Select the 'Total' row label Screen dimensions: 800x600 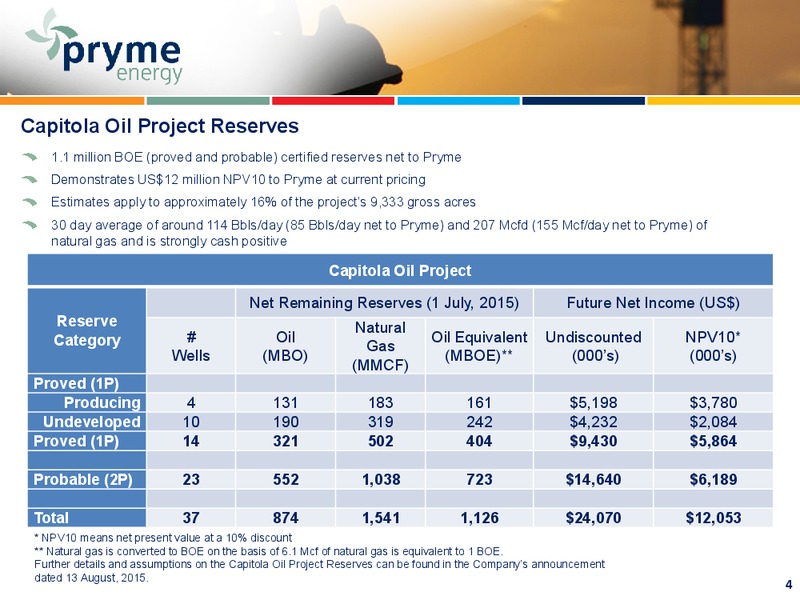[x=51, y=518]
